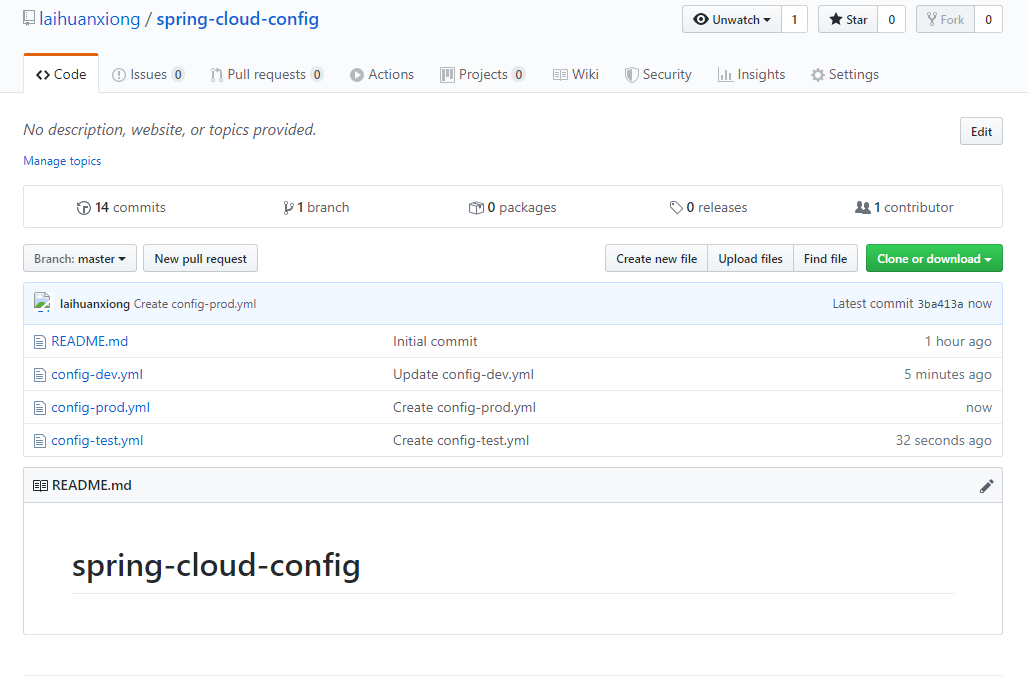Click the Create config-test.yml commit message
The width and height of the screenshot is (1028, 677).
click(461, 440)
